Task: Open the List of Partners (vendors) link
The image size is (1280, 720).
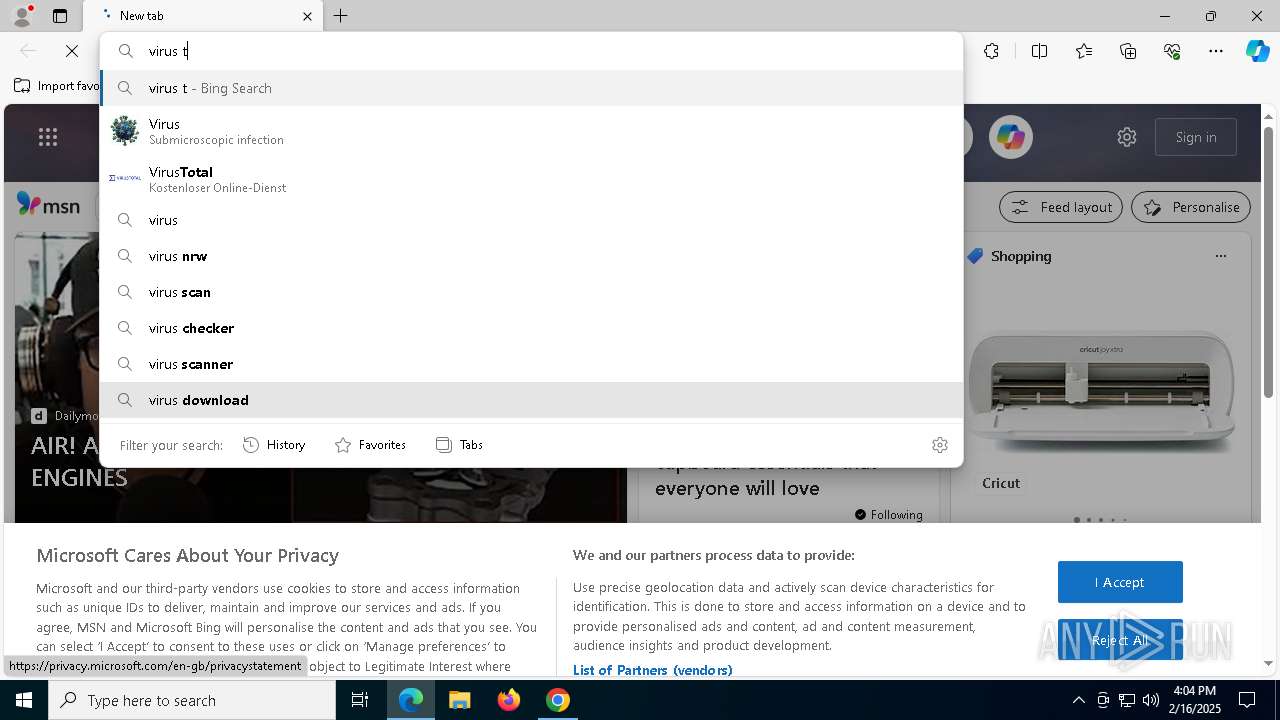Action: pyautogui.click(x=652, y=670)
